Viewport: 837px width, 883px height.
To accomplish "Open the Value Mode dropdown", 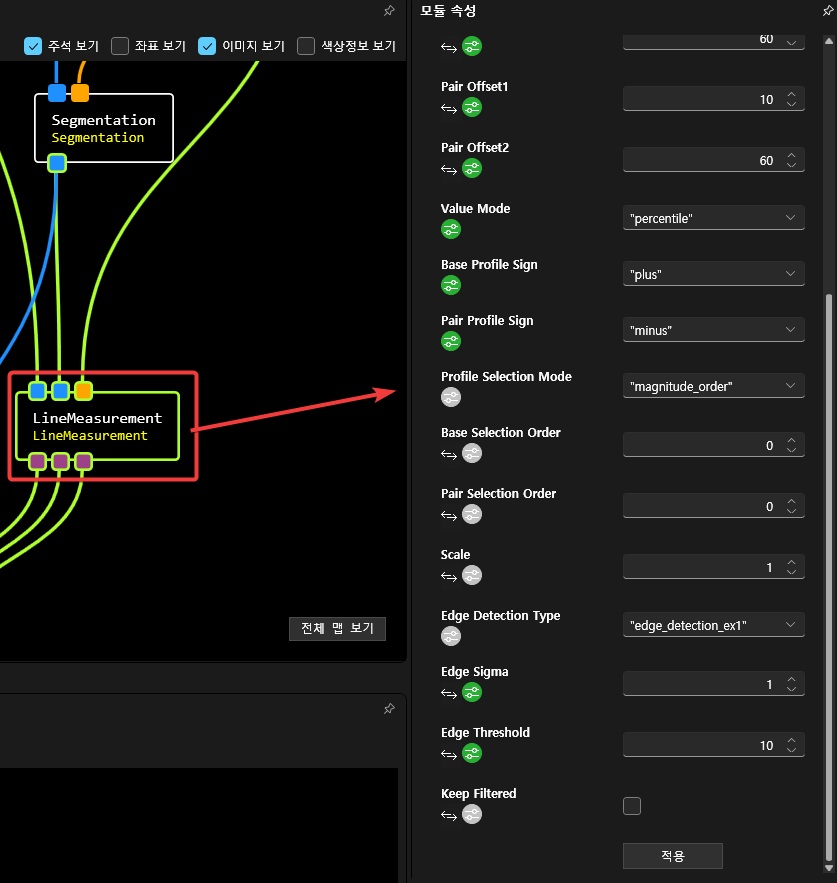I will click(x=713, y=218).
